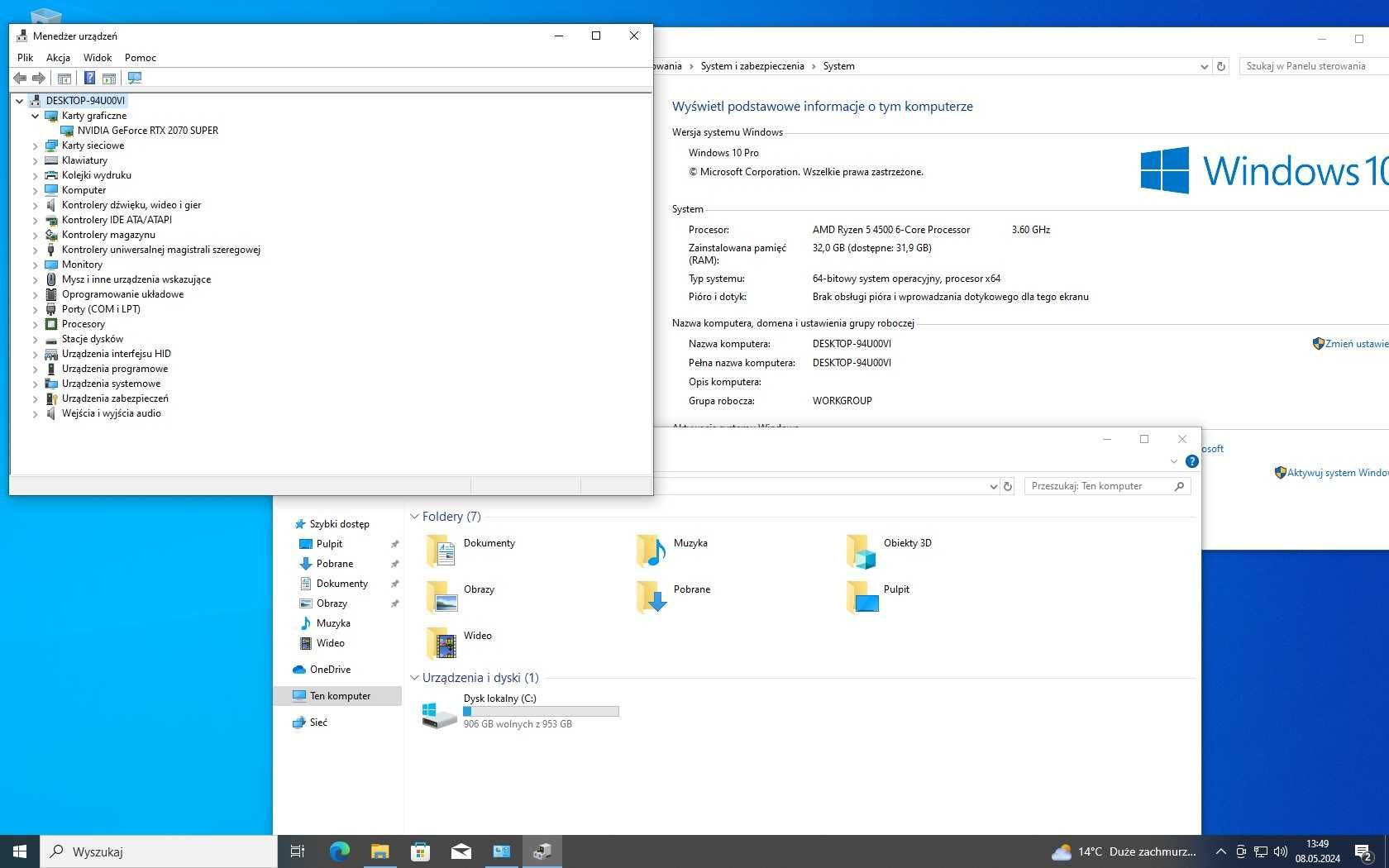1389x868 pixels.
Task: Open the Obiekty 3D folder icon
Action: tap(862, 551)
